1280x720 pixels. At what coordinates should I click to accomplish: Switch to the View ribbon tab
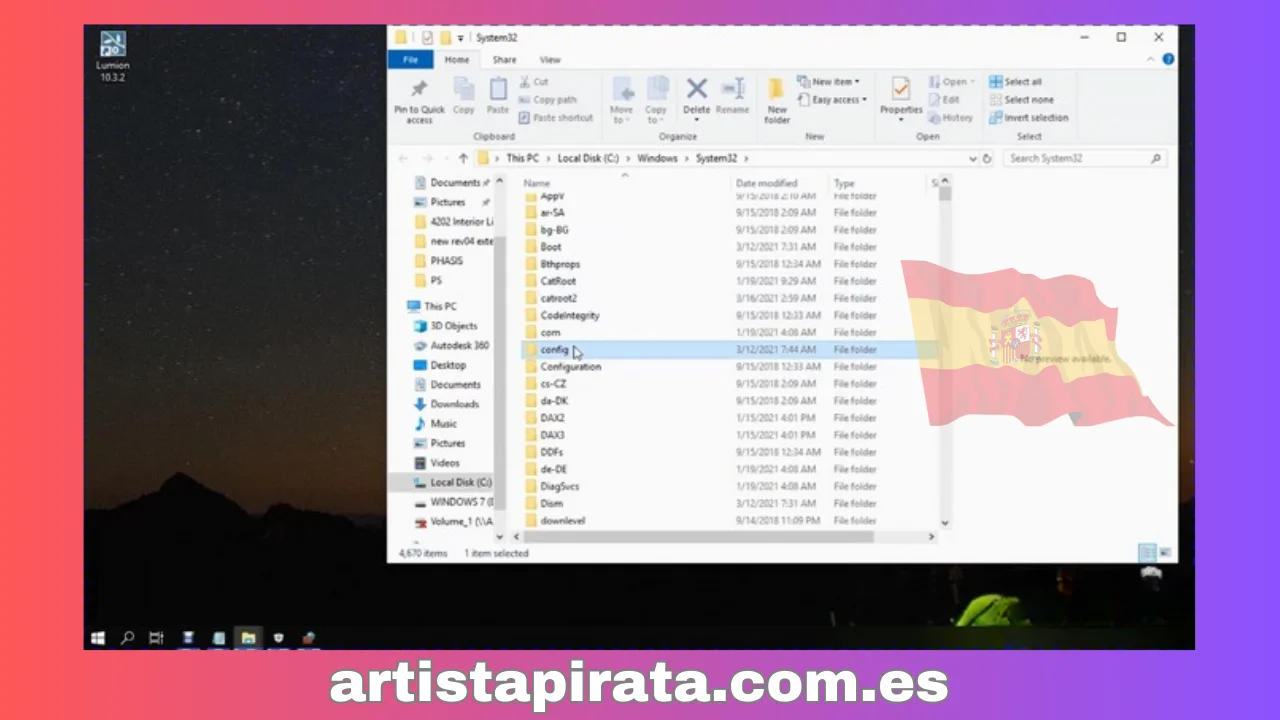(x=550, y=60)
